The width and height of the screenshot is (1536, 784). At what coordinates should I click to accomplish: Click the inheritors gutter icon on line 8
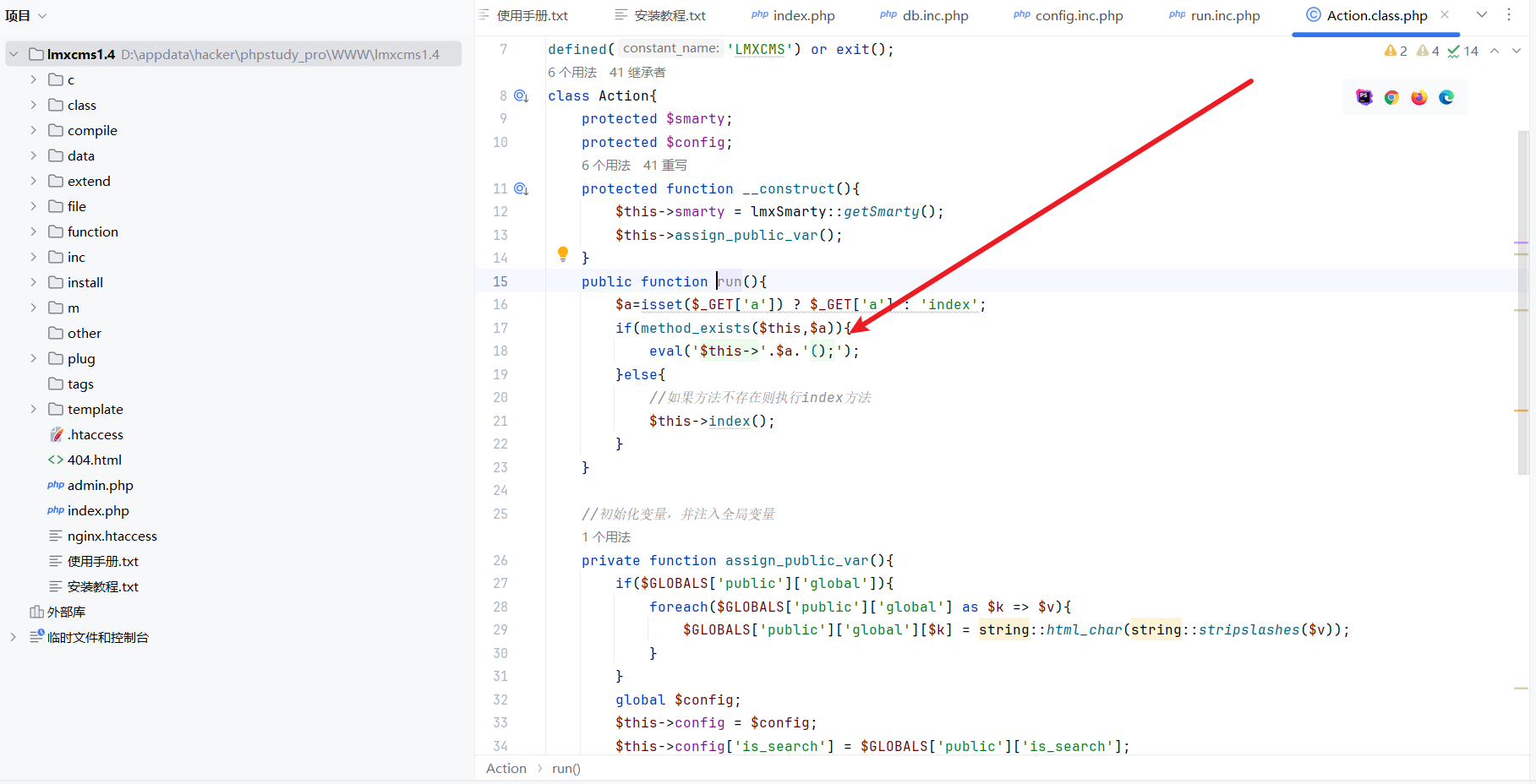coord(522,96)
